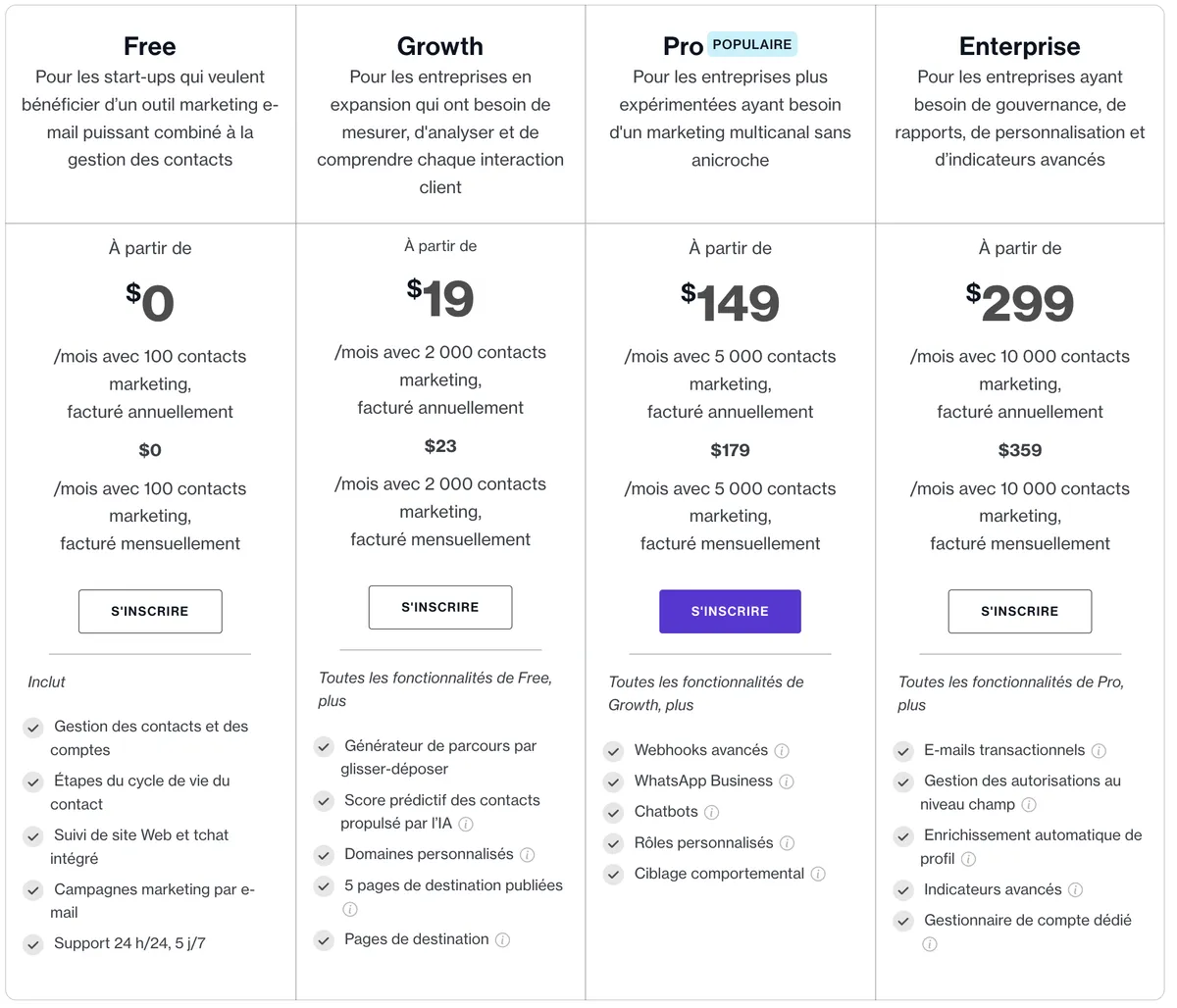Click the POPULAIRE badge next to Pro
This screenshot has width=1177, height=1008.
pos(752,44)
